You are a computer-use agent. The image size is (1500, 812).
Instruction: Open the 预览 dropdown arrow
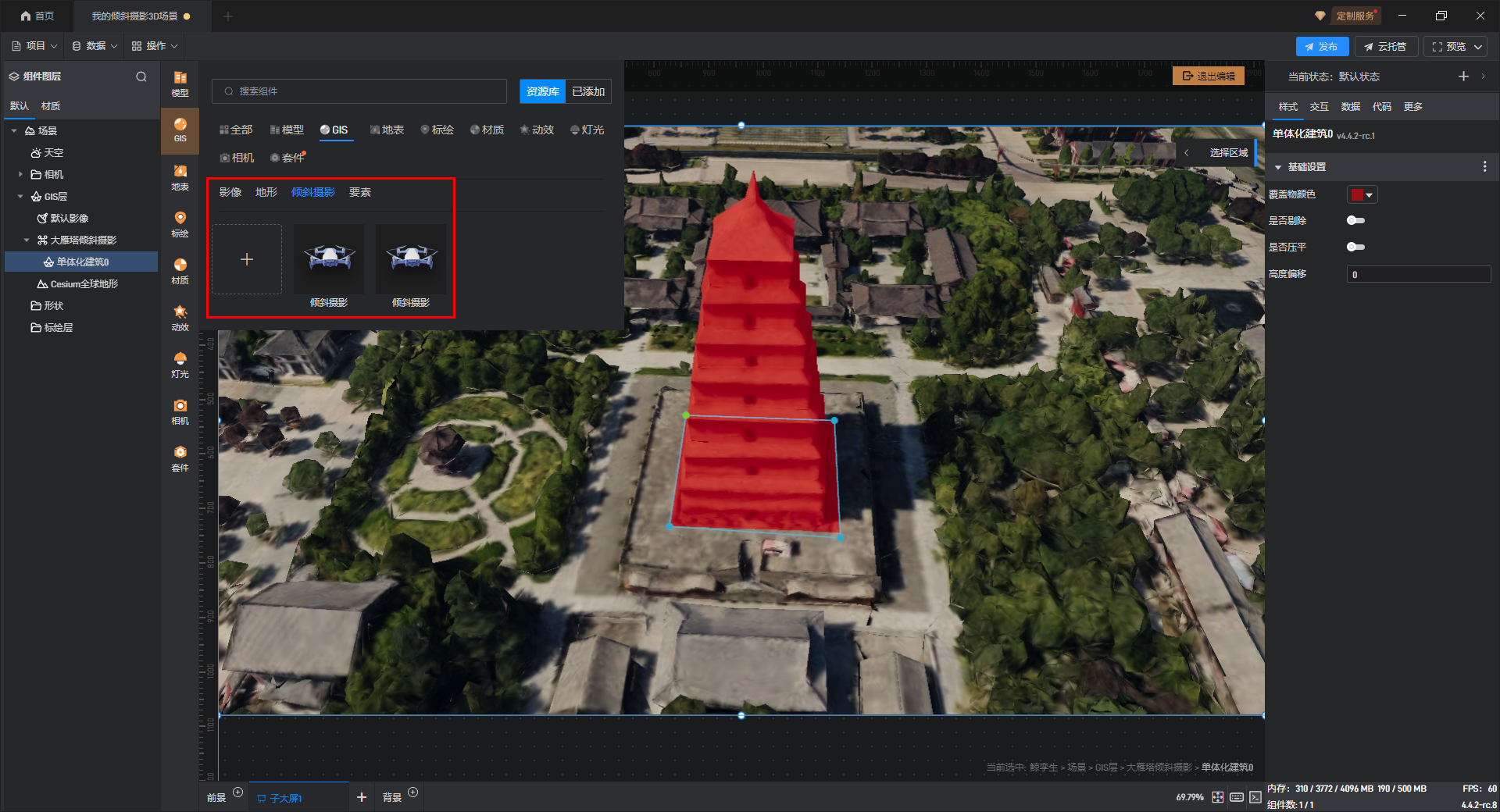[x=1478, y=47]
